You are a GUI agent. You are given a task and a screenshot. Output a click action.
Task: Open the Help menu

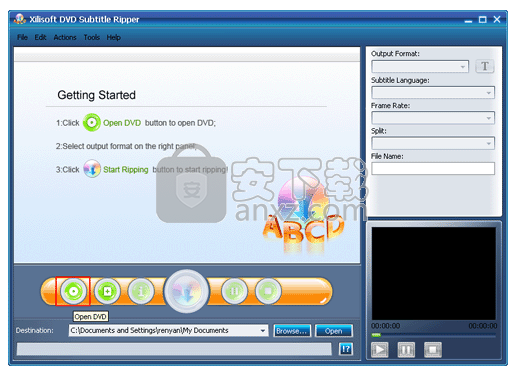pyautogui.click(x=113, y=37)
